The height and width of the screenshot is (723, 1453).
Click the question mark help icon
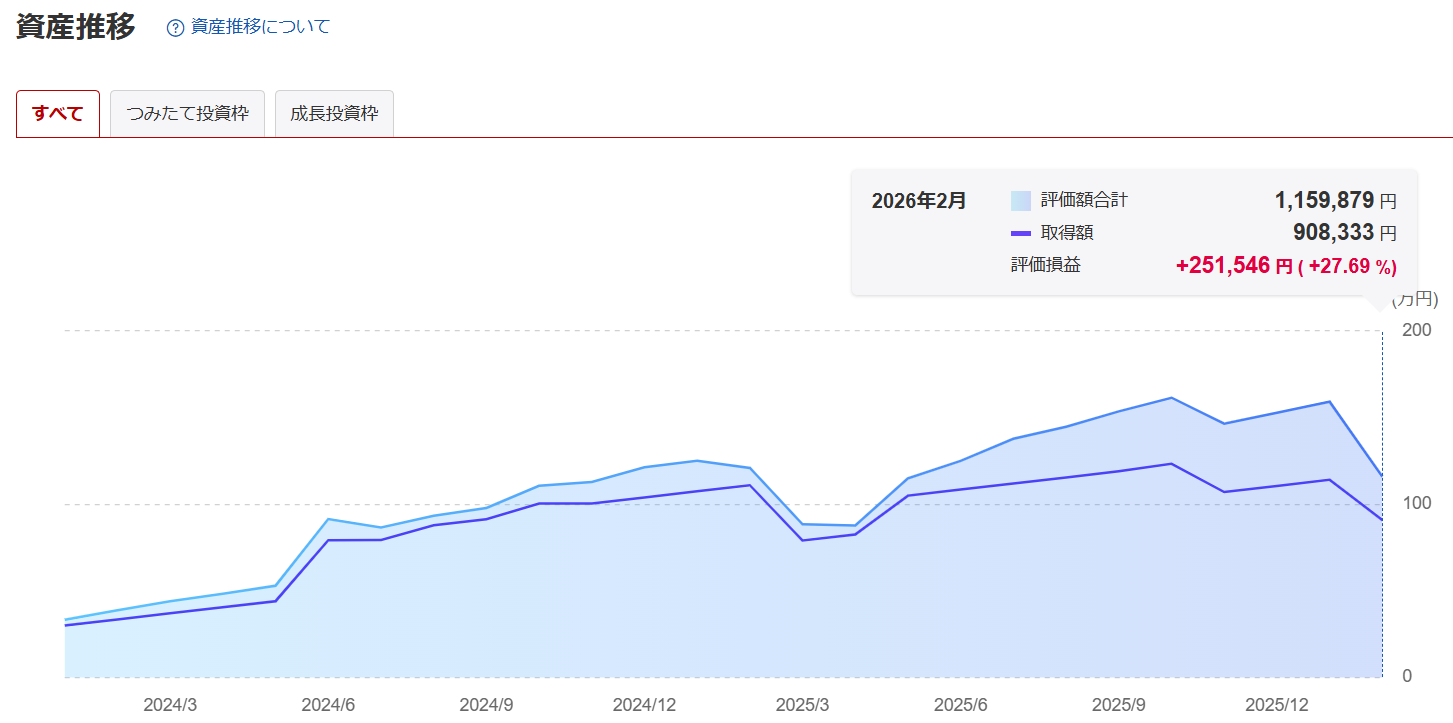[175, 28]
